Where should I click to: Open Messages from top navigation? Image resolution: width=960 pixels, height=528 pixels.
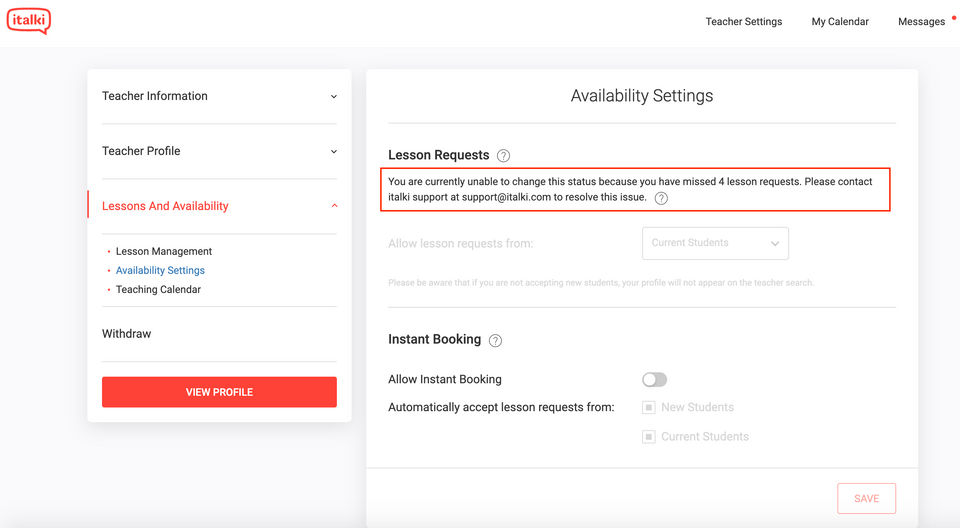click(921, 21)
